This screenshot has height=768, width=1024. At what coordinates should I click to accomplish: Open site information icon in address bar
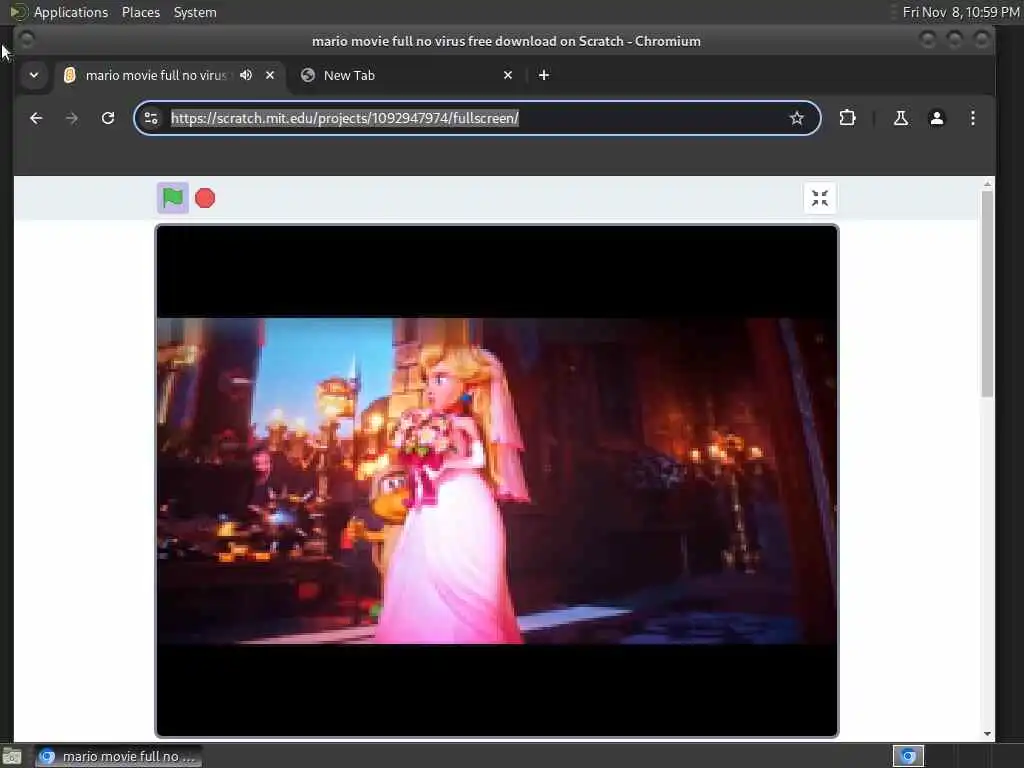point(151,118)
